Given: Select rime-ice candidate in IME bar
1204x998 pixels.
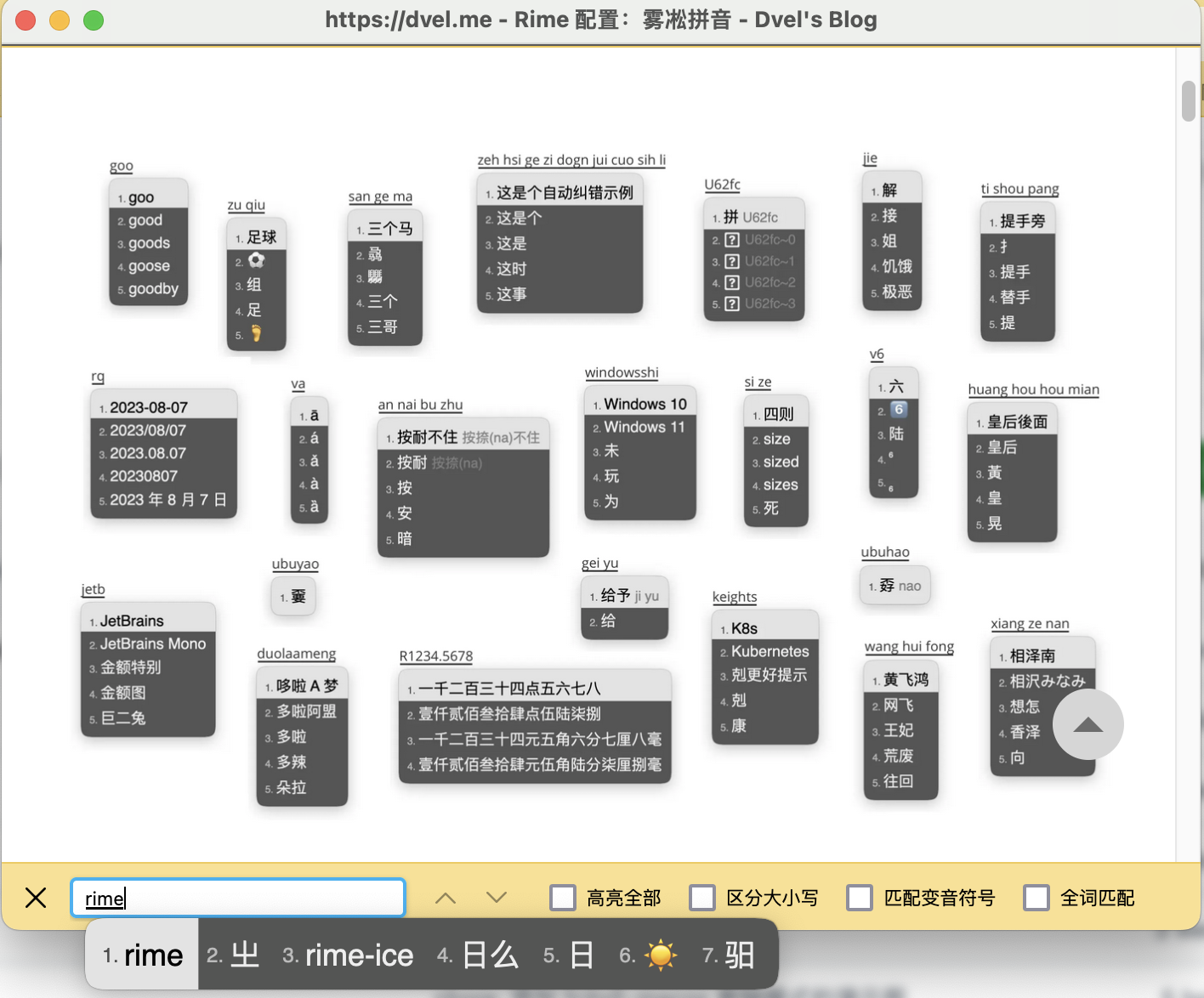Looking at the screenshot, I should tap(349, 955).
